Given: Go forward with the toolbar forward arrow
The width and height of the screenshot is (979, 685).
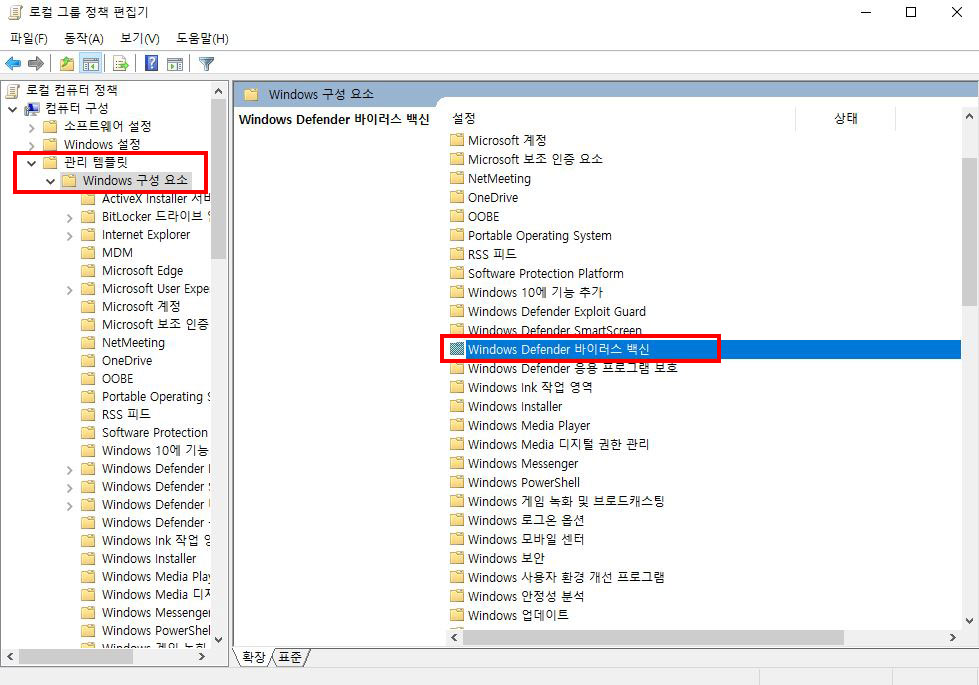Looking at the screenshot, I should click(x=36, y=63).
